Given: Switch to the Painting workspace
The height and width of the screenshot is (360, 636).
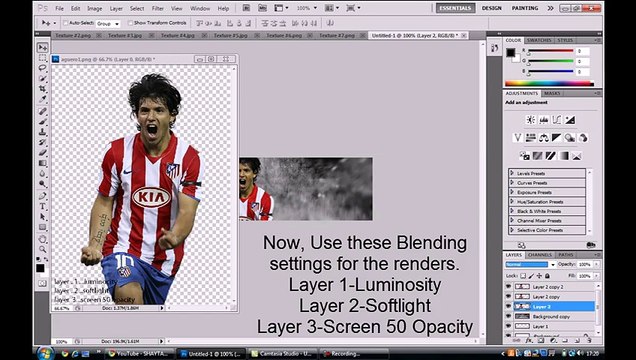Looking at the screenshot, I should (x=525, y=8).
